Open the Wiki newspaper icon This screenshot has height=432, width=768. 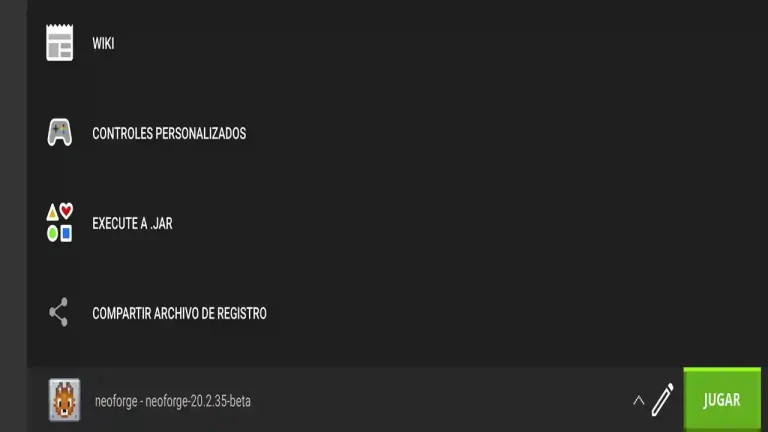coord(60,43)
